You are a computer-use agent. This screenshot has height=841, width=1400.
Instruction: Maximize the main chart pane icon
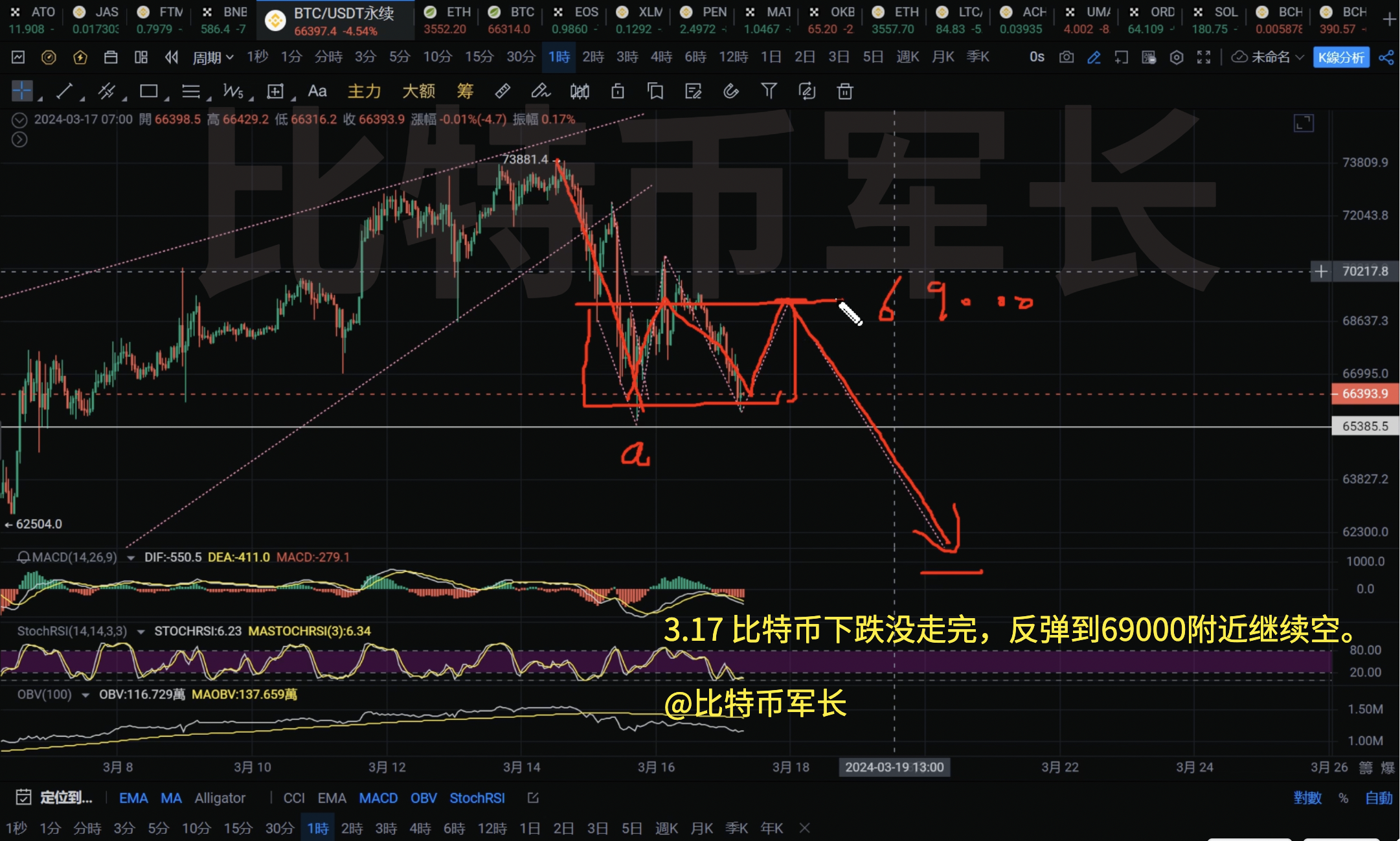coord(1304,123)
